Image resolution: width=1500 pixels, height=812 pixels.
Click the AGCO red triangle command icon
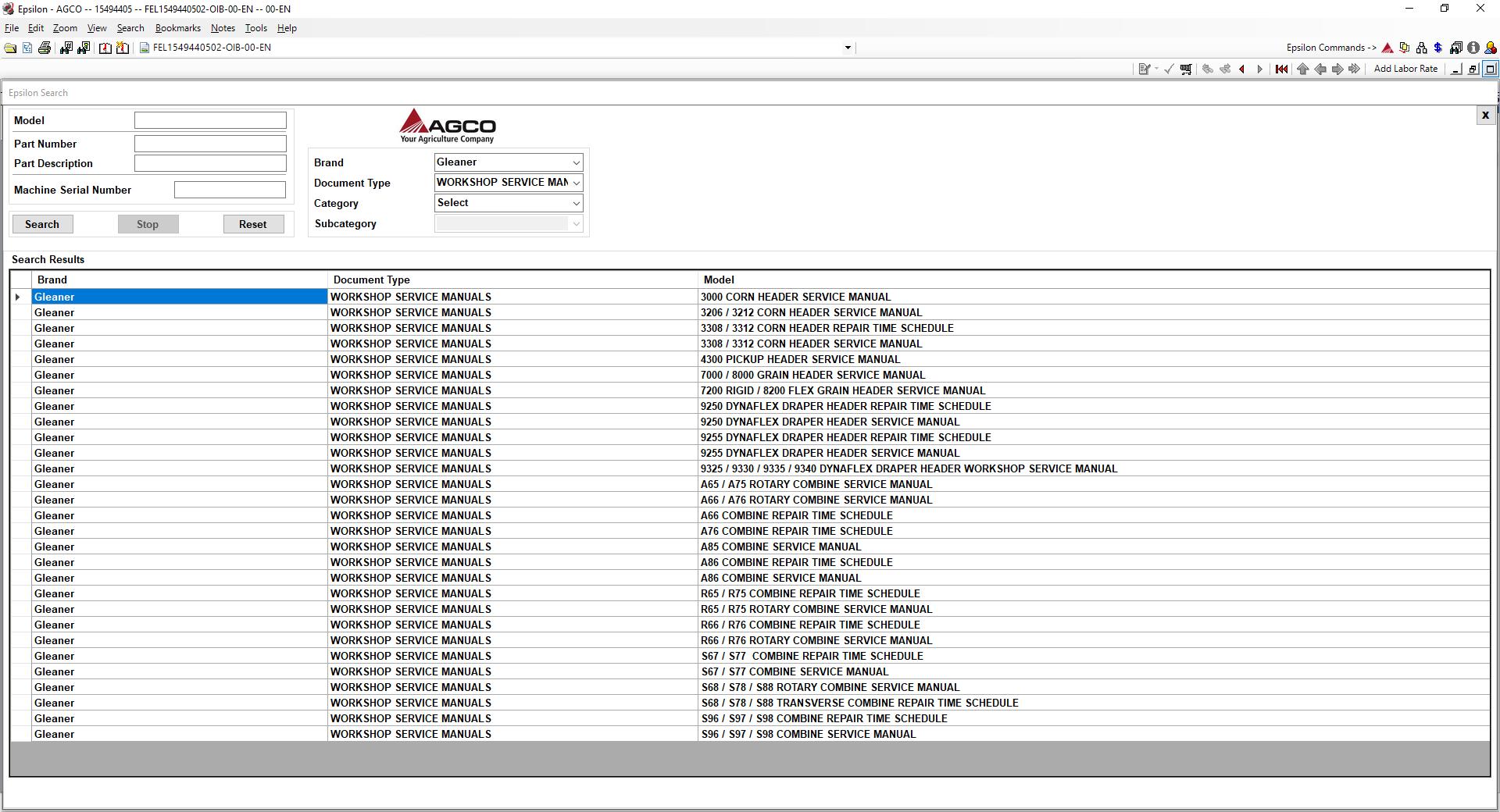pos(1387,48)
